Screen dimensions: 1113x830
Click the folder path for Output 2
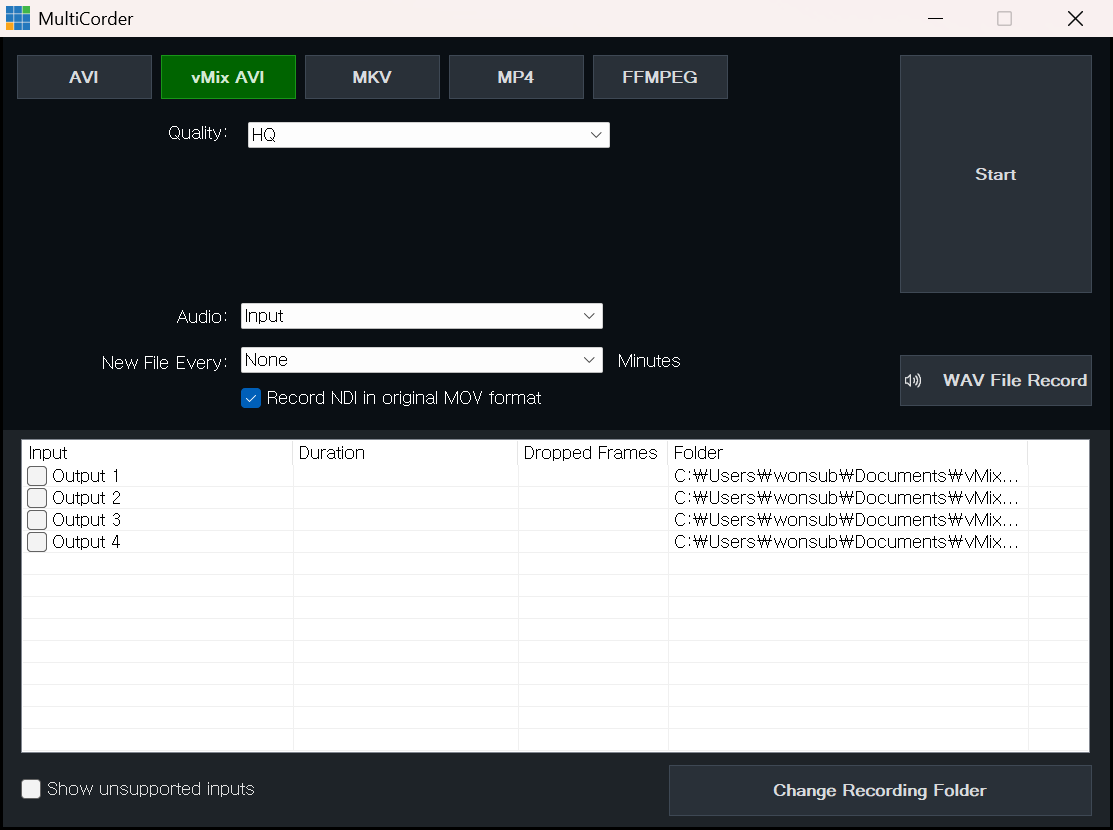coord(846,498)
